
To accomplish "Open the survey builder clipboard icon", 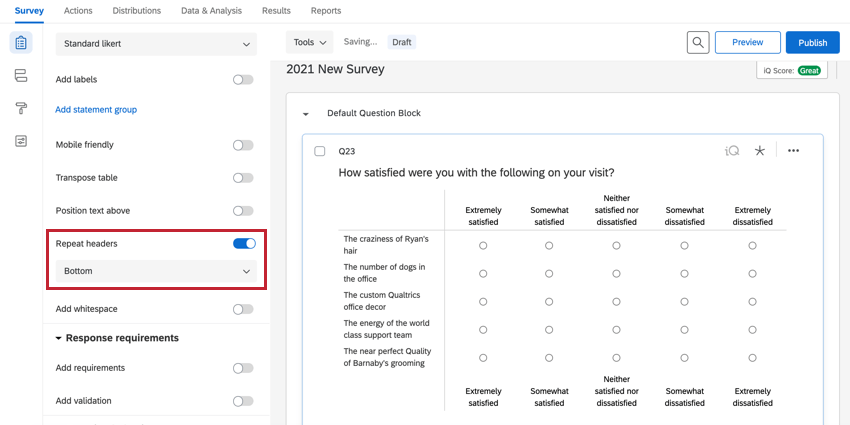I will tap(21, 43).
